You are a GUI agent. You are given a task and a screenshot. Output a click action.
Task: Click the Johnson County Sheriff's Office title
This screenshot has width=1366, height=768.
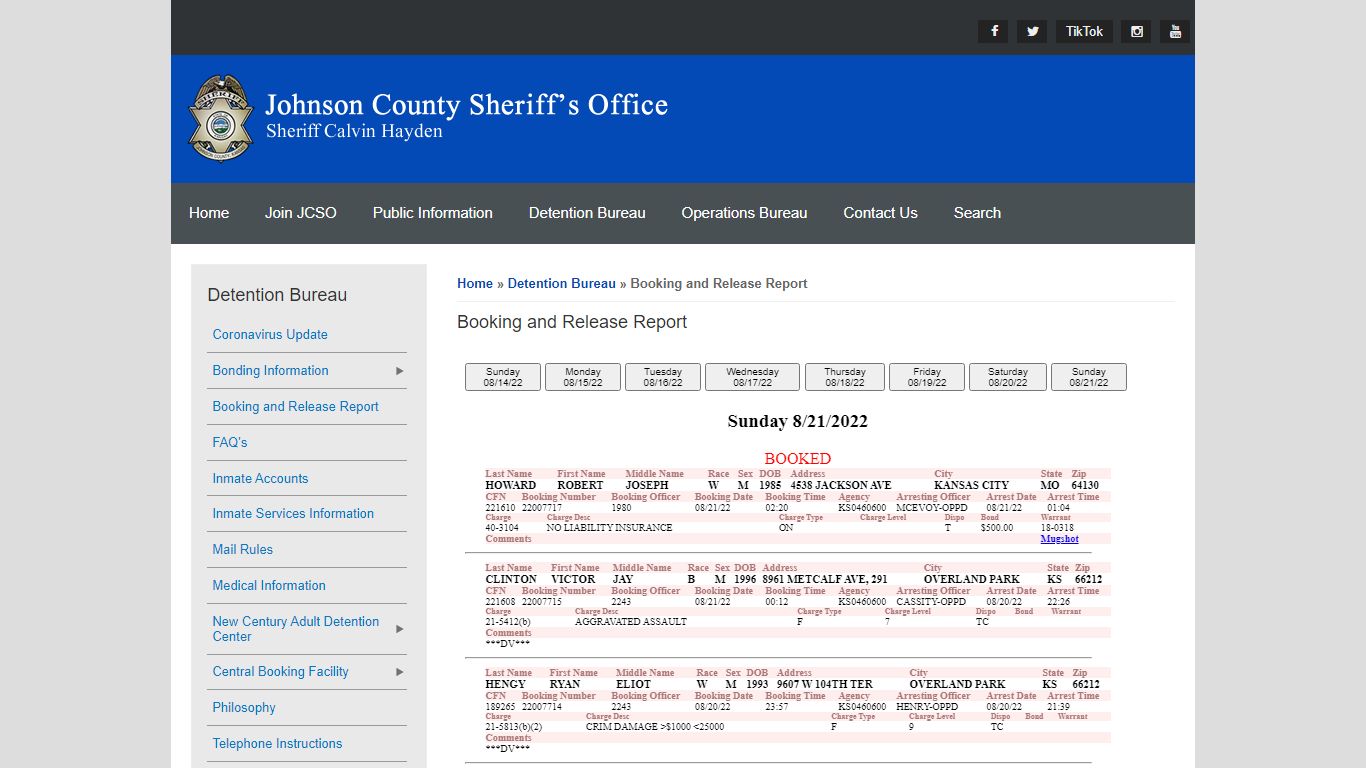click(x=466, y=105)
